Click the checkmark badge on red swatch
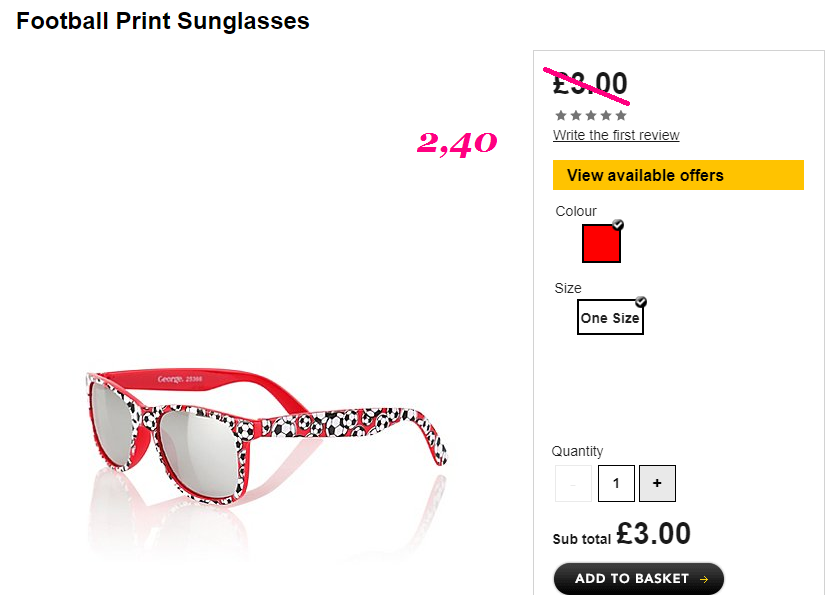 click(618, 225)
